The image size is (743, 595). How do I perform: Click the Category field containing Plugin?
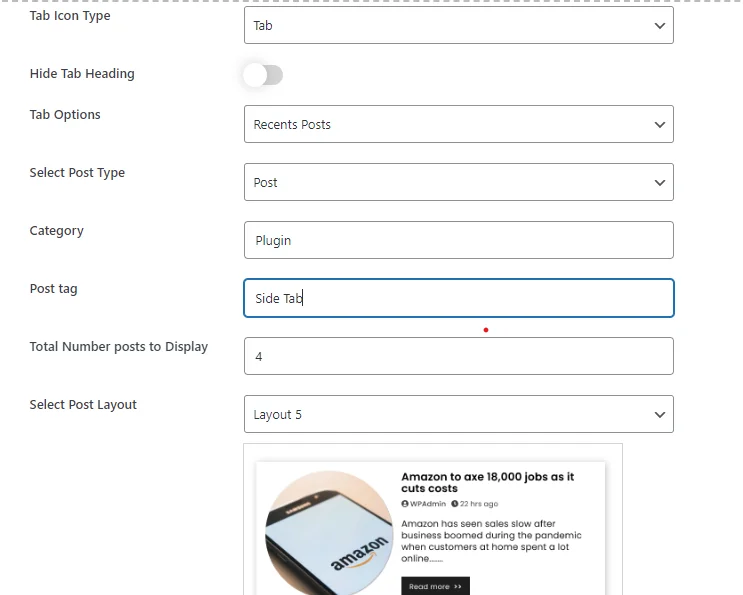(x=458, y=241)
